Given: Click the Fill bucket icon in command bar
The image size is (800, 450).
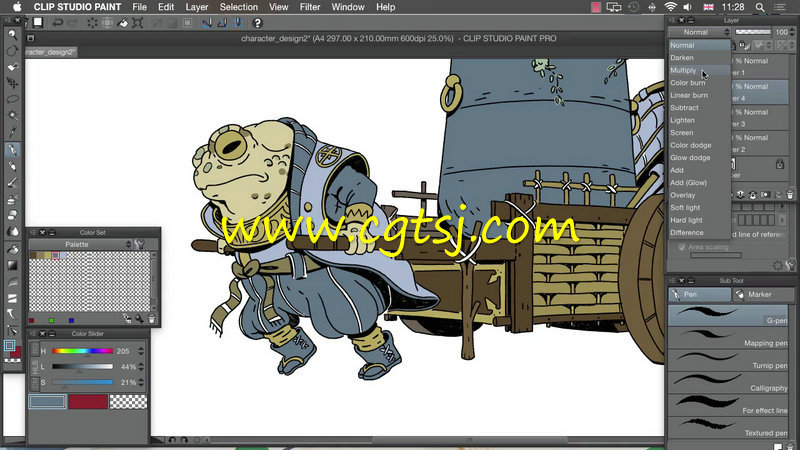Looking at the screenshot, I should coord(123,22).
